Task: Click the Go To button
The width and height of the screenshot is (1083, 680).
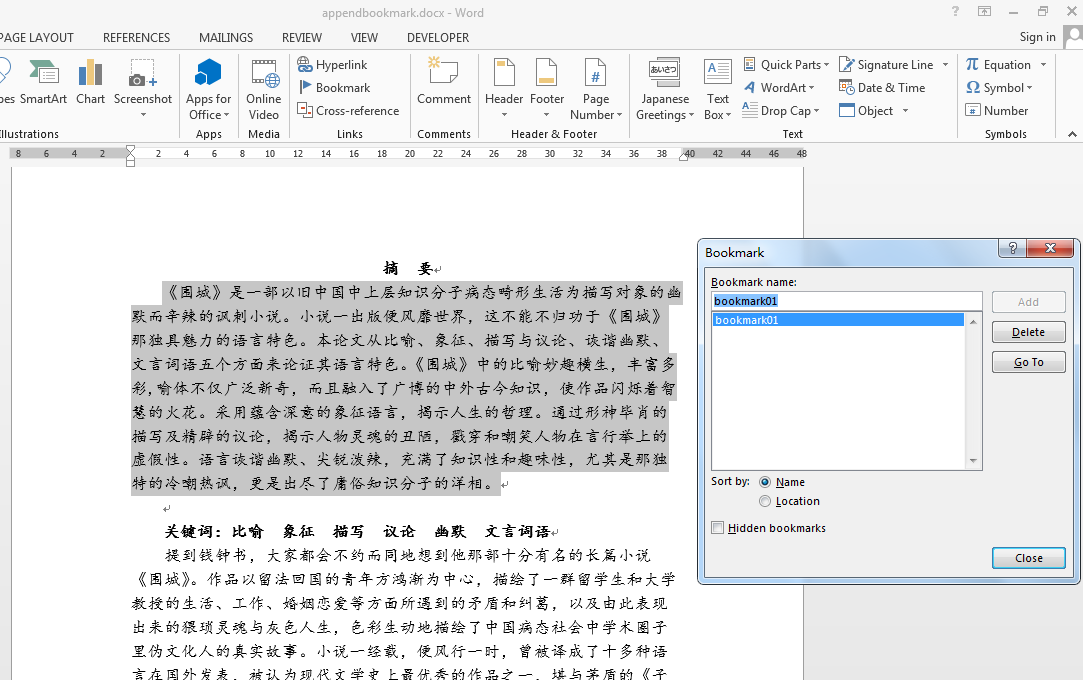Action: 1028,362
